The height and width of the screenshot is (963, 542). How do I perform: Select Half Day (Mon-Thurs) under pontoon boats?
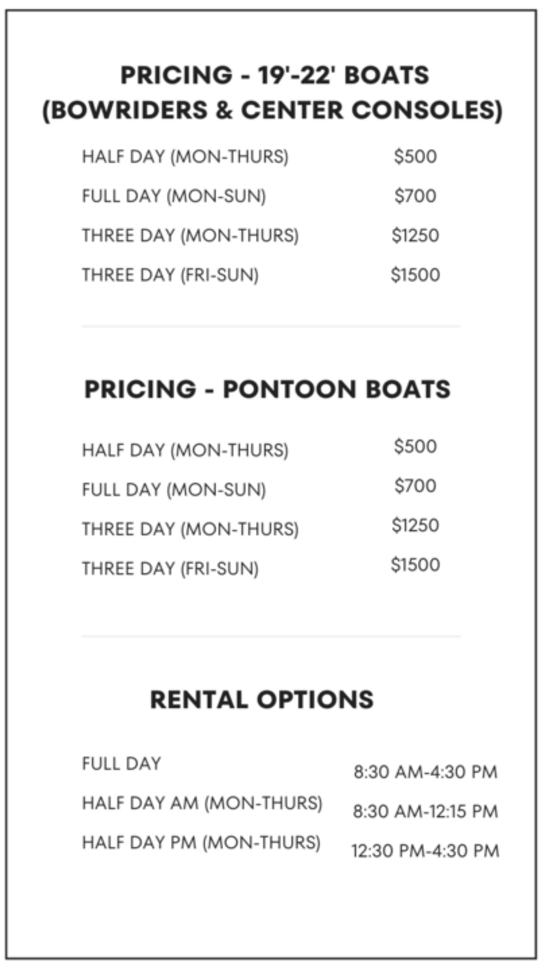click(x=185, y=451)
